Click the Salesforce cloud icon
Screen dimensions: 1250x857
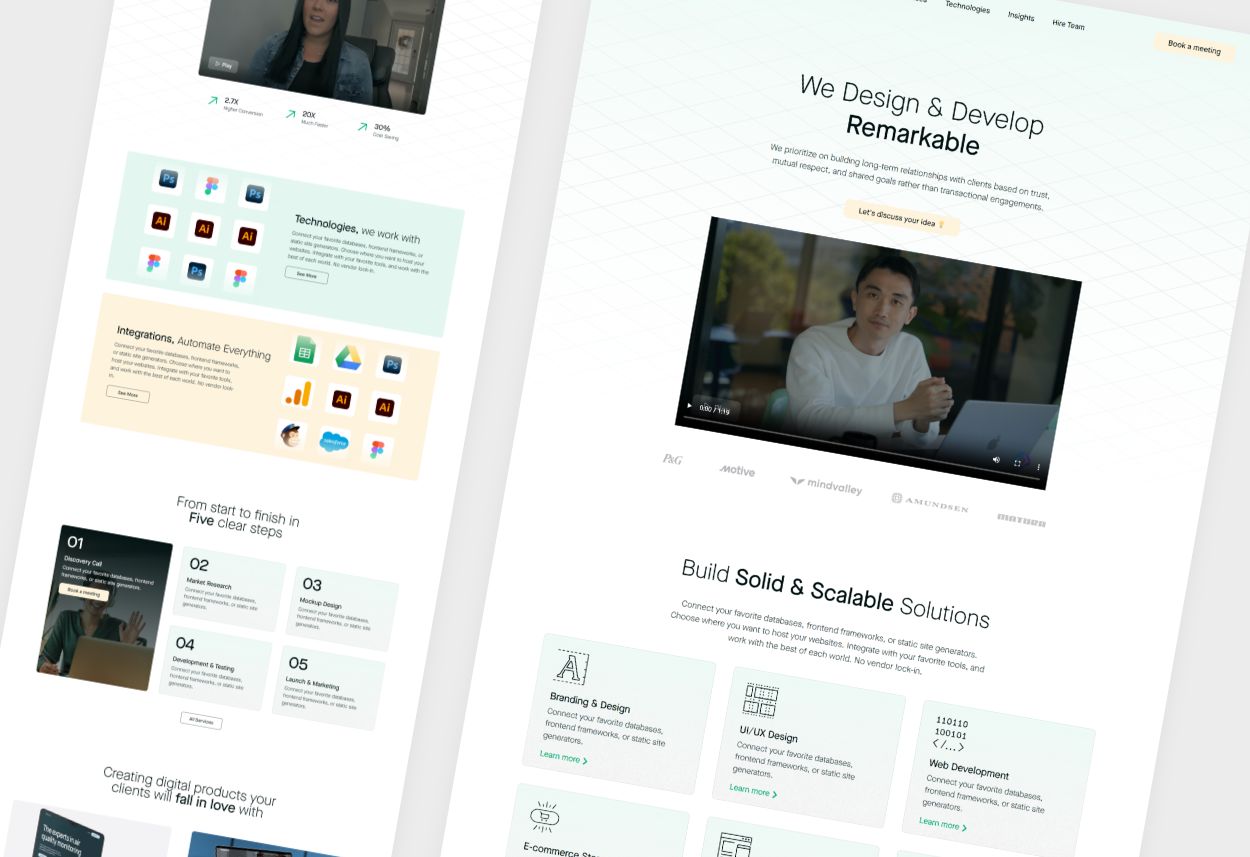334,442
